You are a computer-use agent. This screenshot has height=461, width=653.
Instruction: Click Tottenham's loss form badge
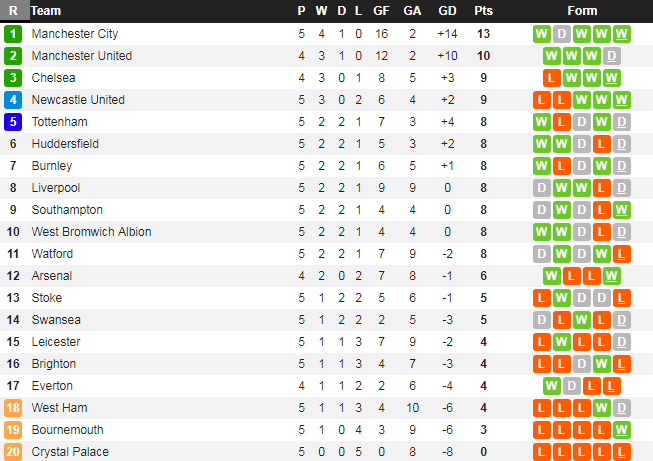click(x=562, y=122)
